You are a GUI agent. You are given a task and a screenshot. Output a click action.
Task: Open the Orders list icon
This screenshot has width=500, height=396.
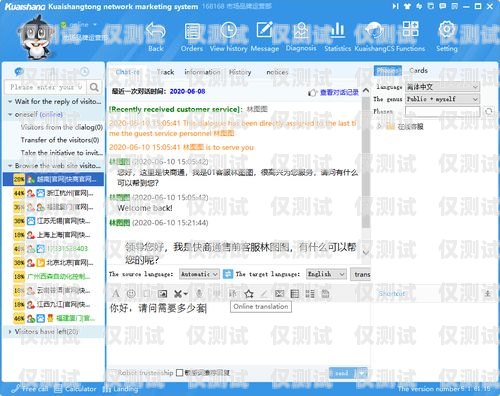[x=192, y=32]
